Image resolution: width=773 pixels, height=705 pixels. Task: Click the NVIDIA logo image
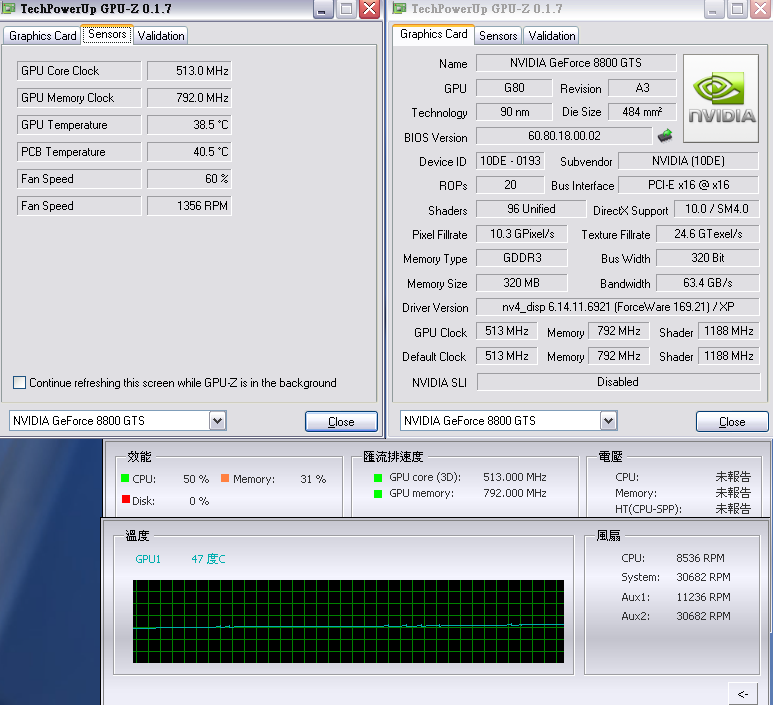tap(720, 98)
